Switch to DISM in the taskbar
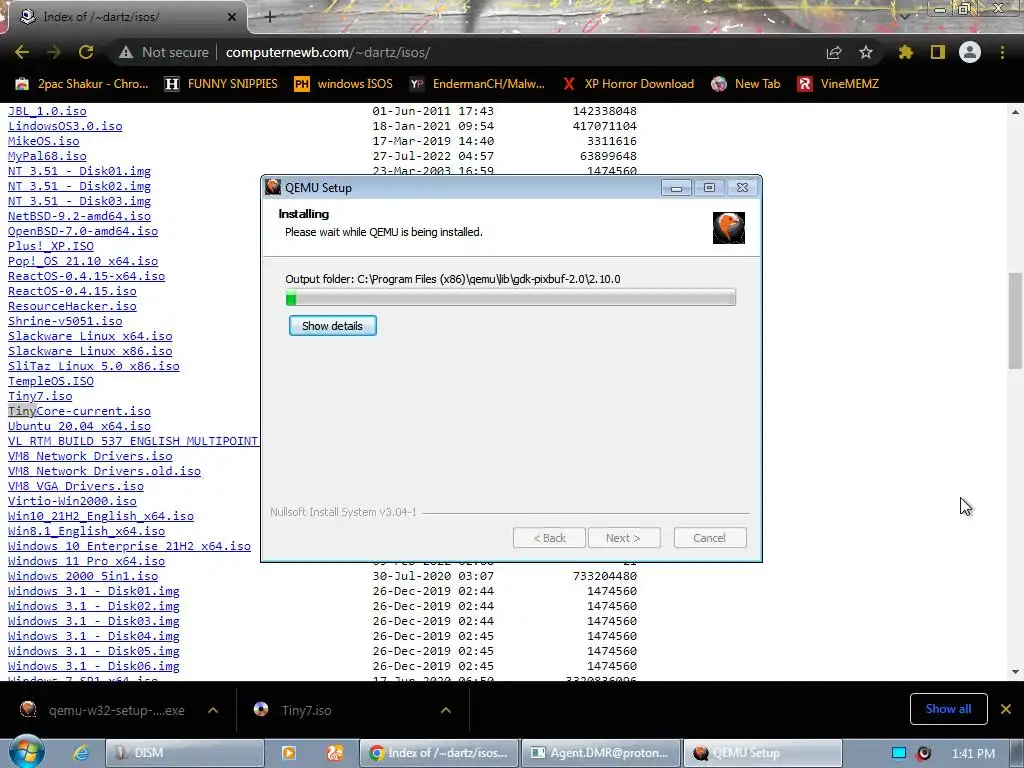 185,753
